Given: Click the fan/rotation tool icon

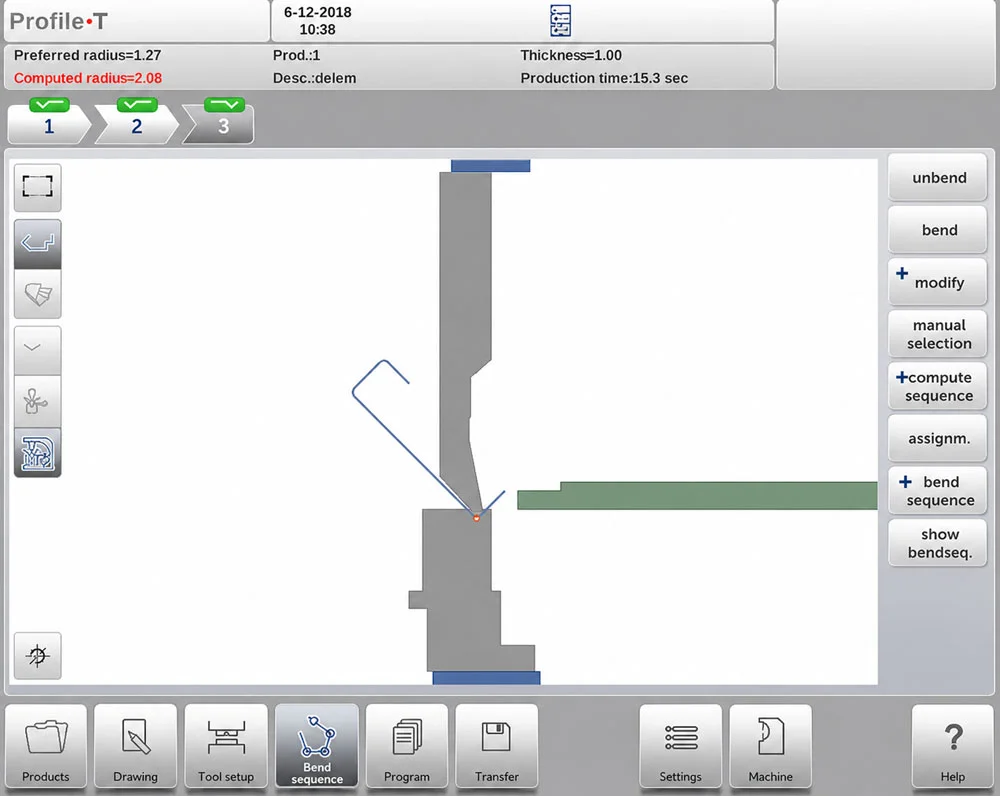Looking at the screenshot, I should 38,402.
